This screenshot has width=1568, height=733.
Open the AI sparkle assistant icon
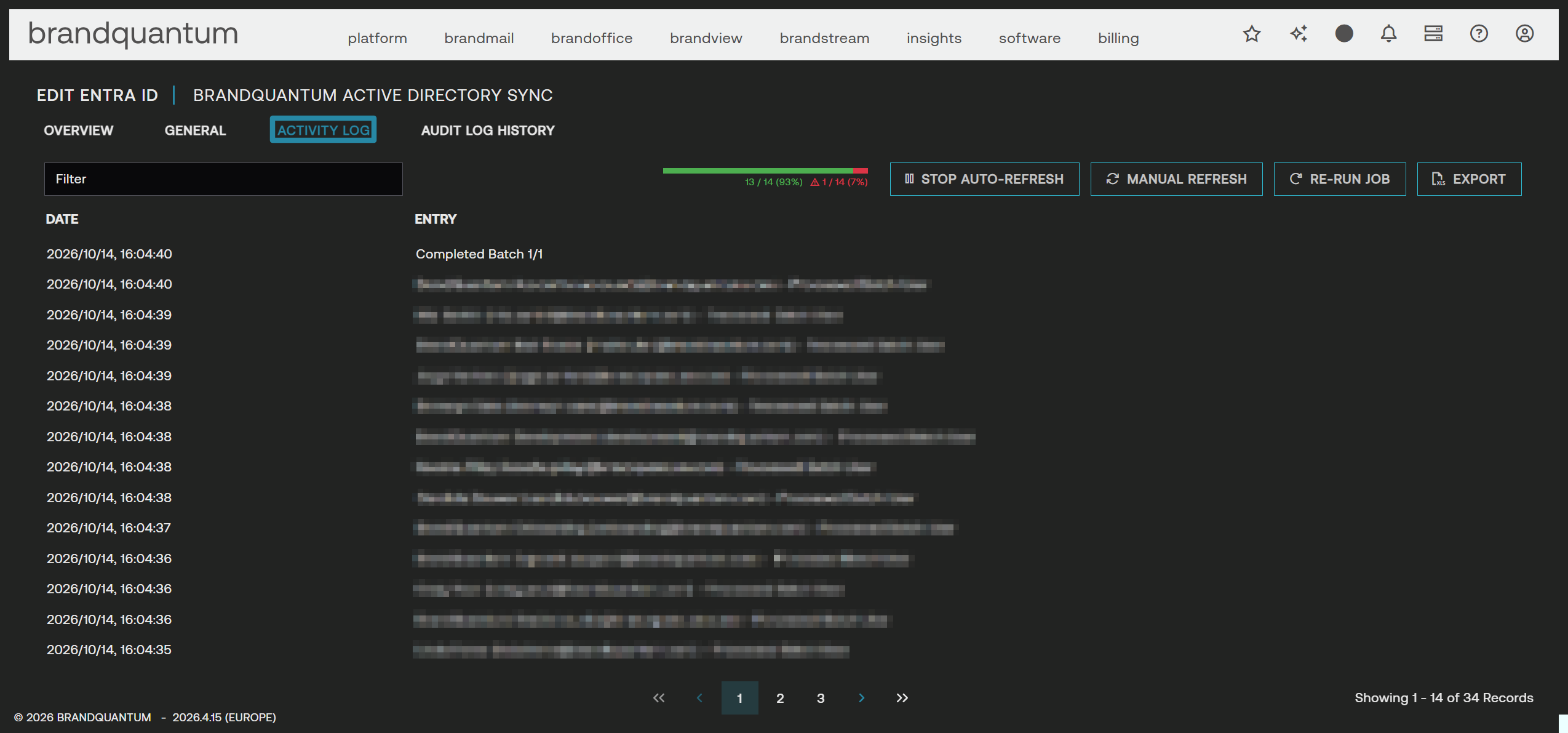[1298, 34]
